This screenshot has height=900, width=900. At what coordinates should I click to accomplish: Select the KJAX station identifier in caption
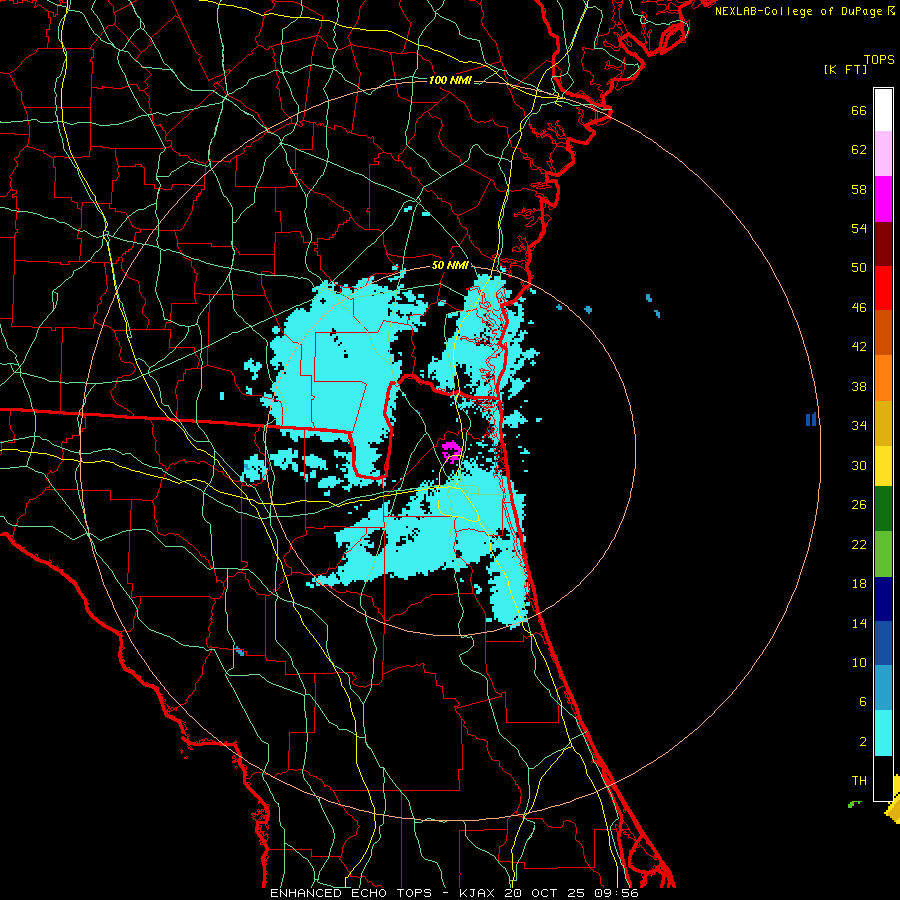point(476,893)
